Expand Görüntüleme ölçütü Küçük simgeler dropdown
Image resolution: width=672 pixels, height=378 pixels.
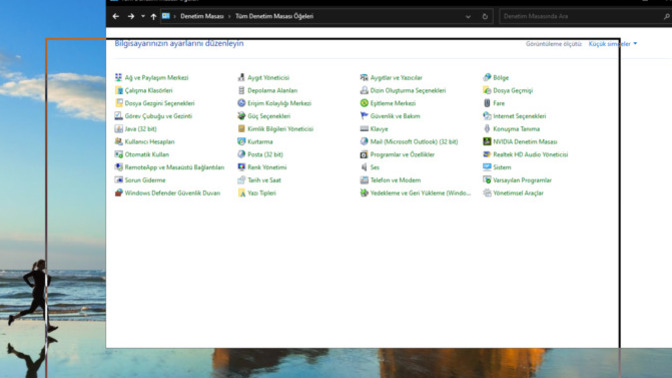[613, 44]
